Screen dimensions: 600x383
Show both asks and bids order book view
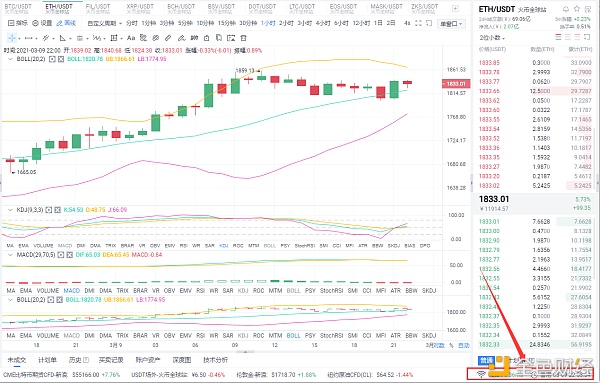[558, 37]
